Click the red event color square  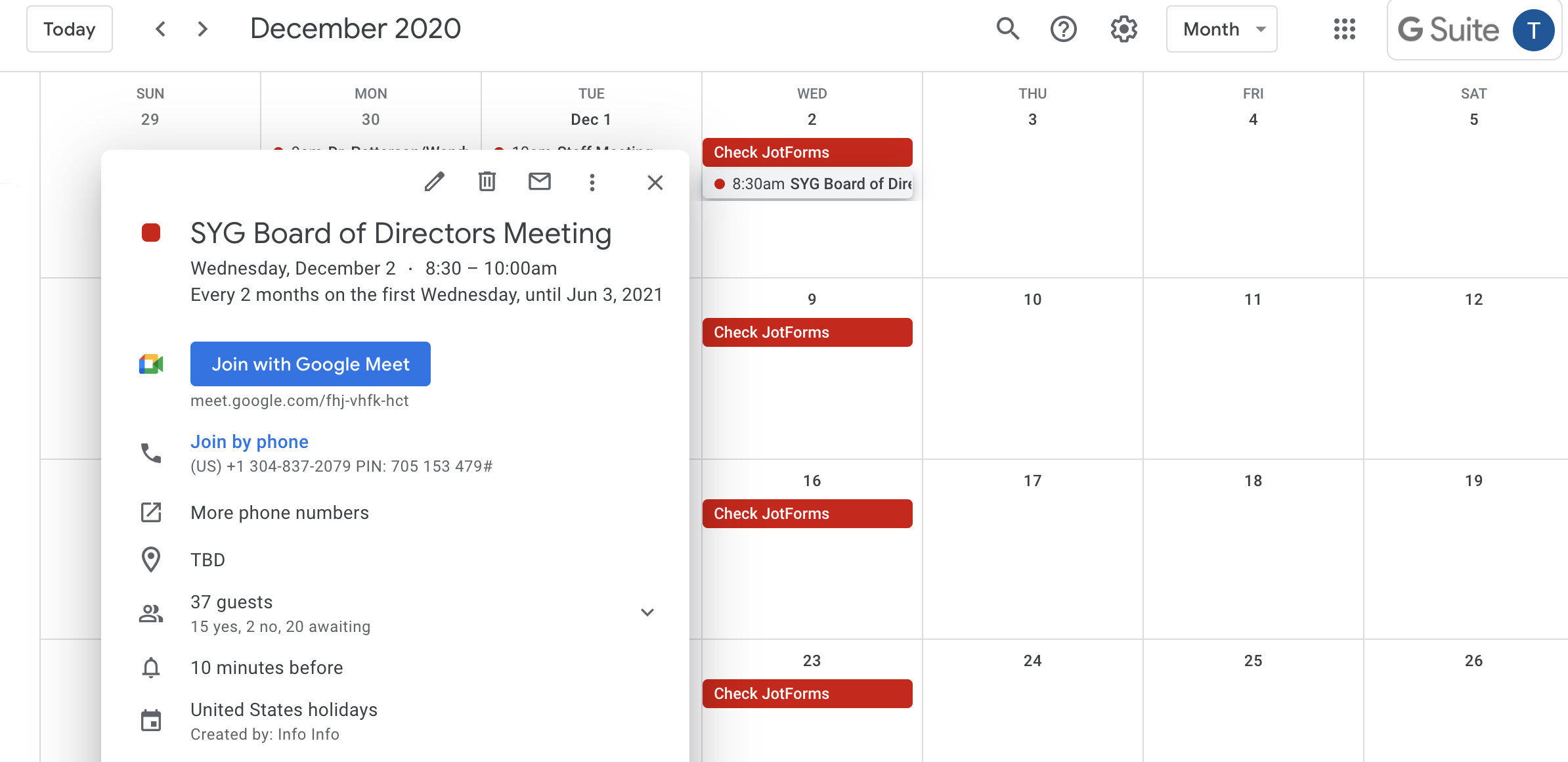point(150,233)
